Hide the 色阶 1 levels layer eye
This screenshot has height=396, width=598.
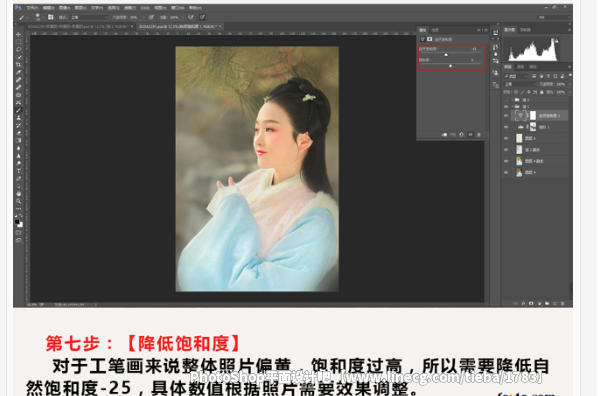point(506,127)
